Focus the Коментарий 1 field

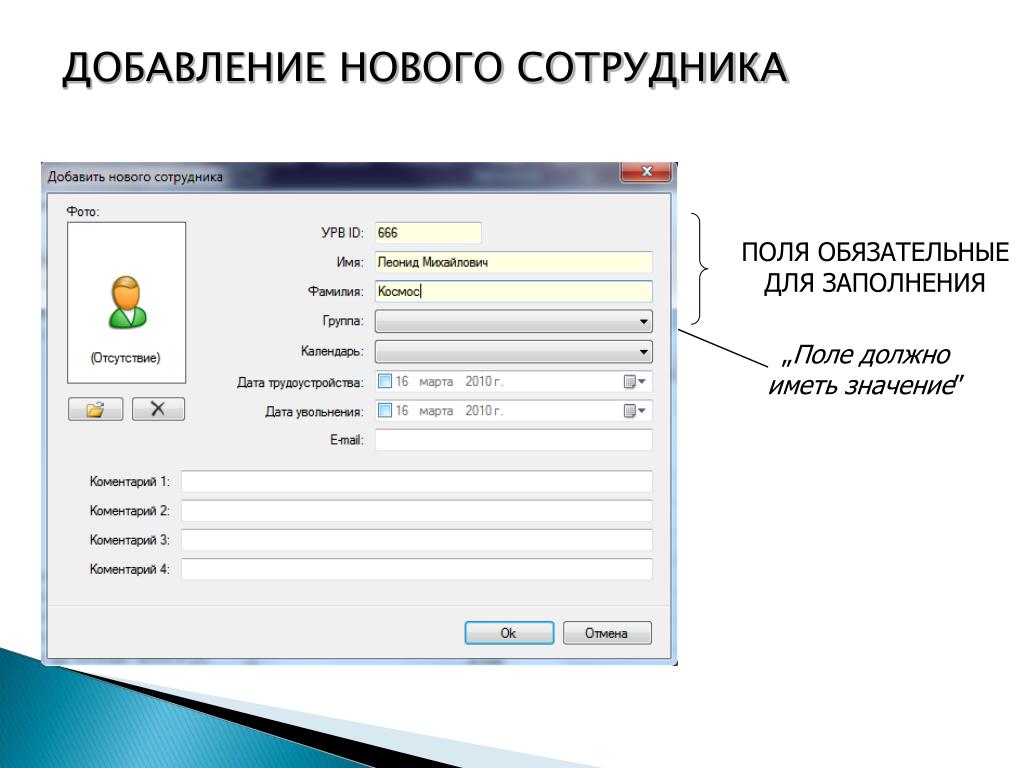tap(417, 482)
